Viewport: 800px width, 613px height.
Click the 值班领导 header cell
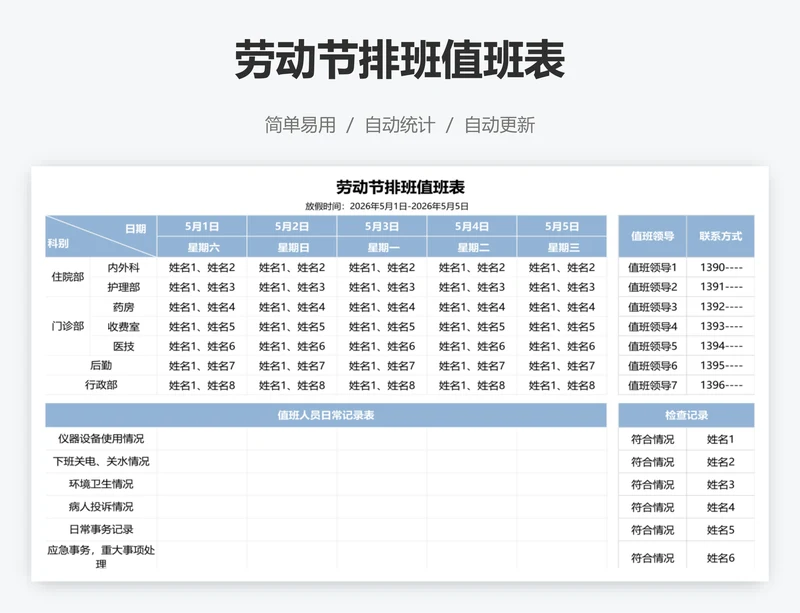(x=653, y=236)
